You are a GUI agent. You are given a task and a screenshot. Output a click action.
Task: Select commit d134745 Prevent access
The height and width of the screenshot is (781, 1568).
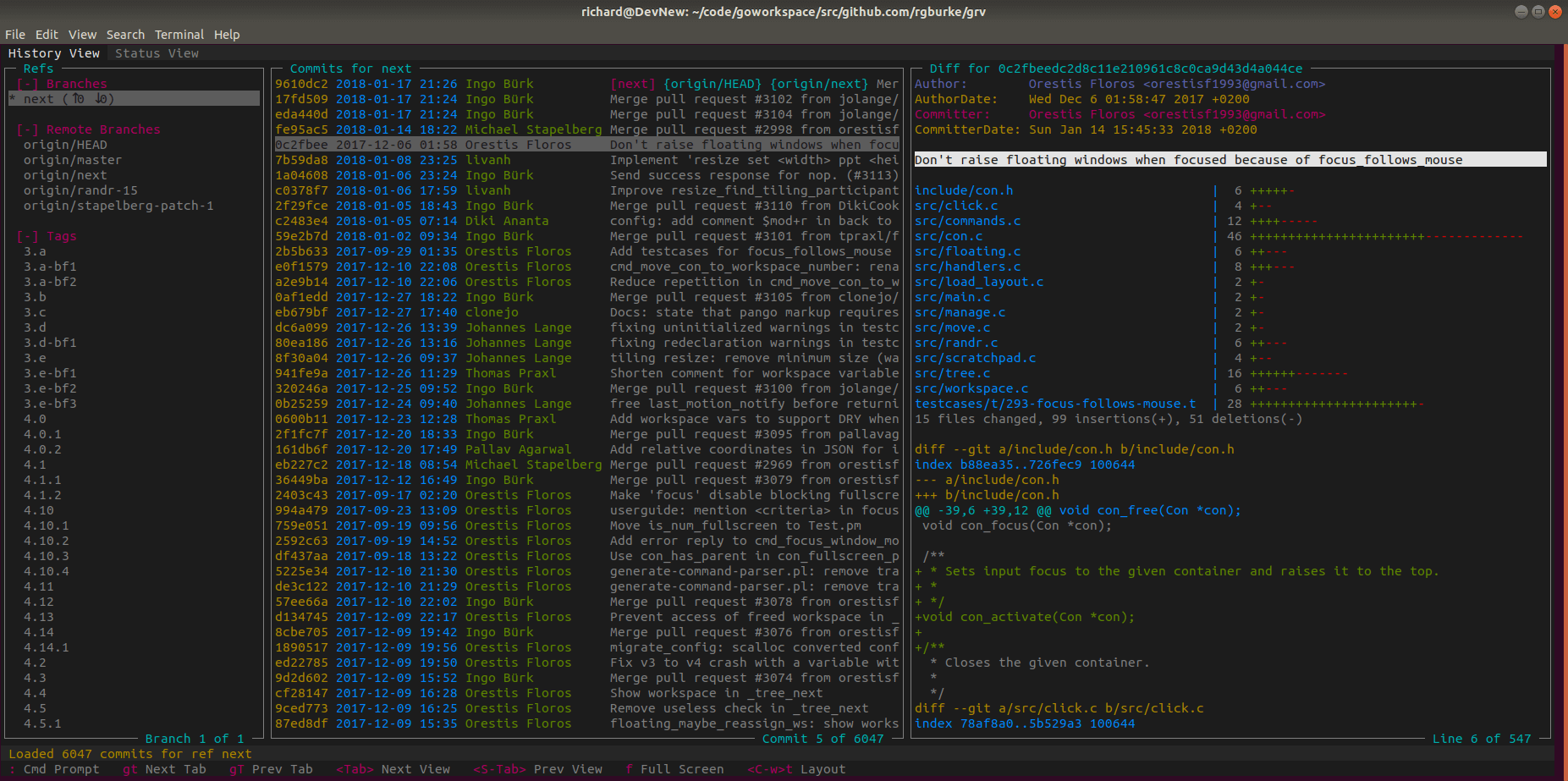pos(586,617)
